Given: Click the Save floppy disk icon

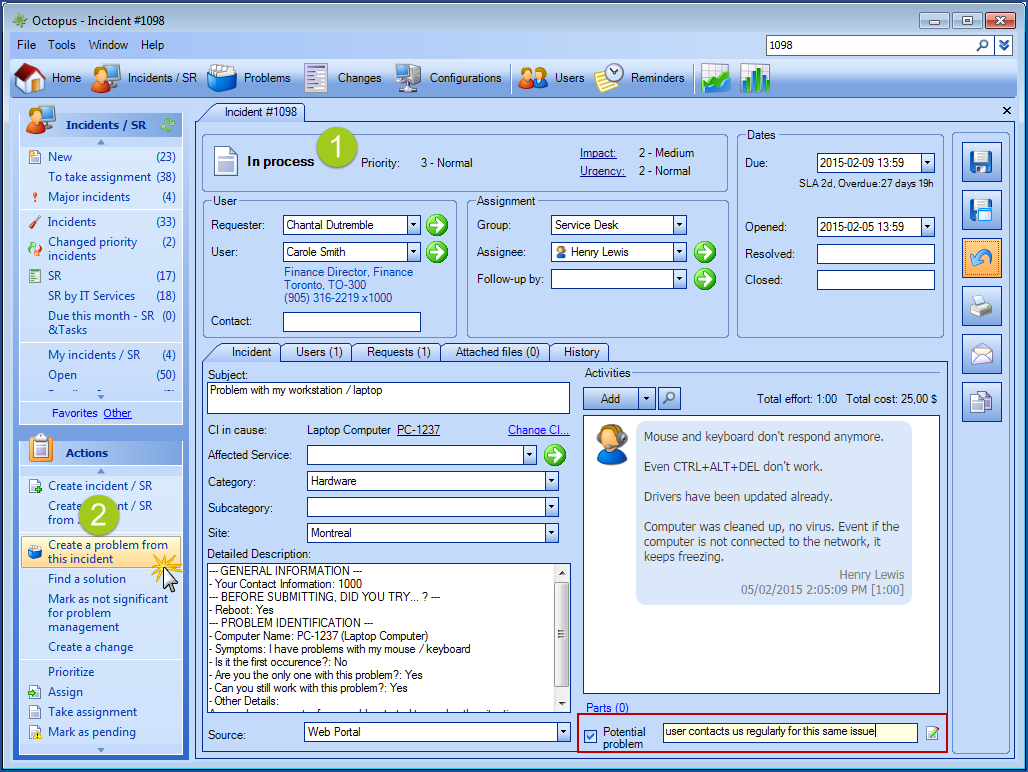Looking at the screenshot, I should [x=981, y=162].
